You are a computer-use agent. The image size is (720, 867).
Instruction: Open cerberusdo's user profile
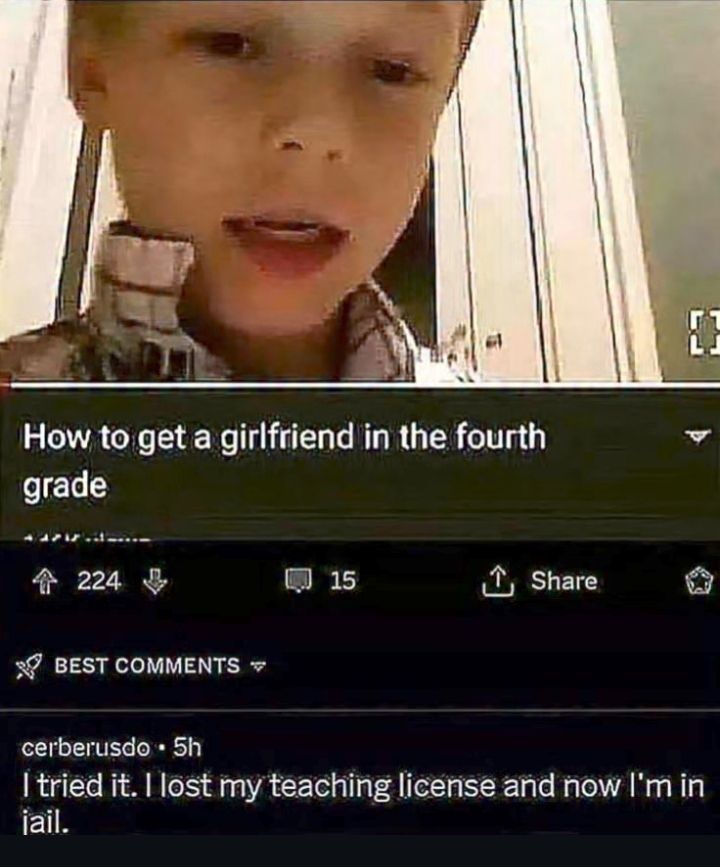point(86,748)
